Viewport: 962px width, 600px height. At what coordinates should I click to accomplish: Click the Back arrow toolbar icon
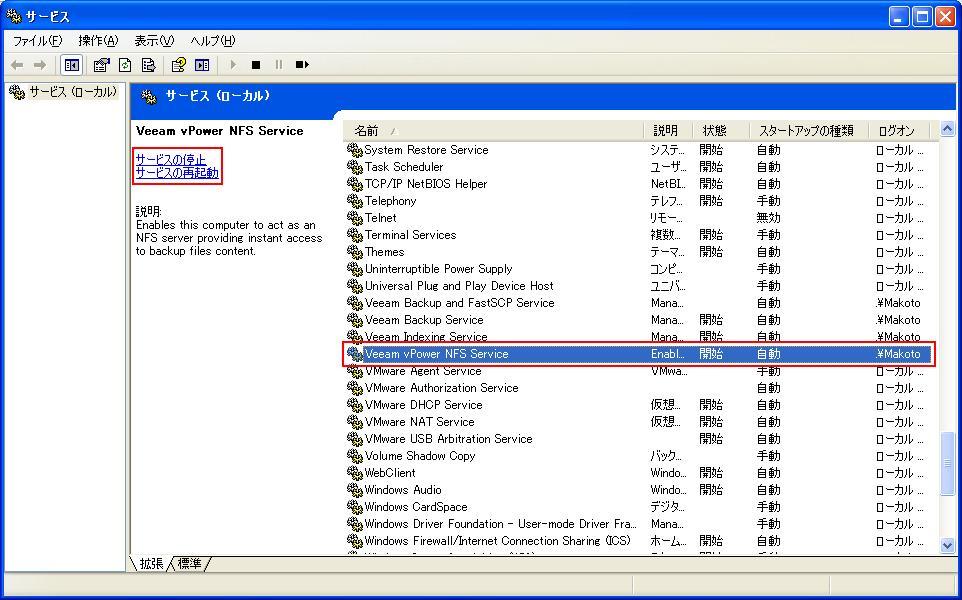[x=17, y=64]
